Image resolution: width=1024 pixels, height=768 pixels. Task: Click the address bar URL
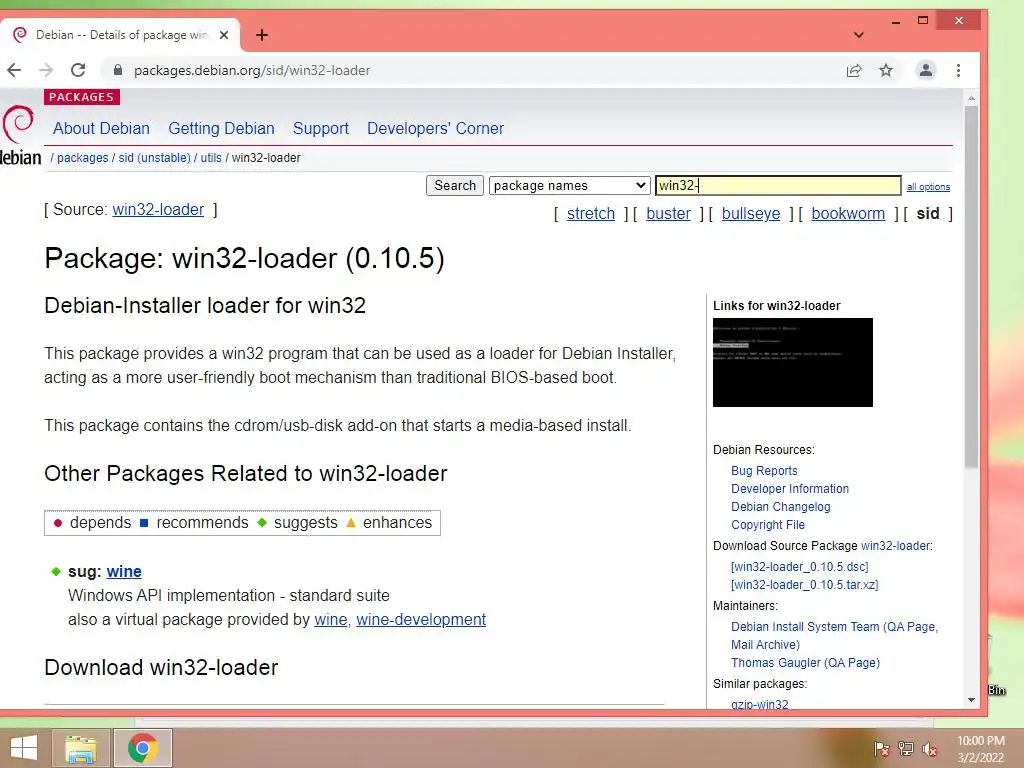[251, 71]
